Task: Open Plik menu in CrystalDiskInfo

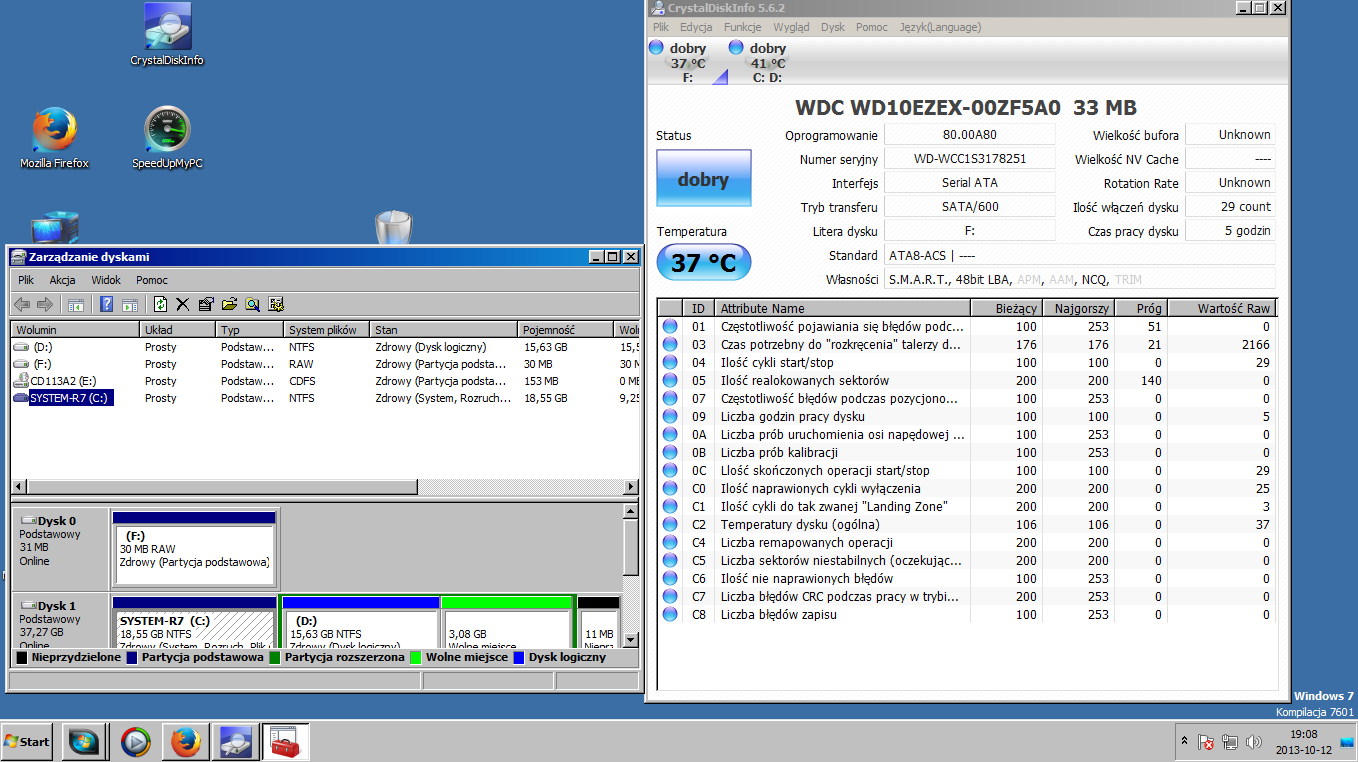Action: 661,27
